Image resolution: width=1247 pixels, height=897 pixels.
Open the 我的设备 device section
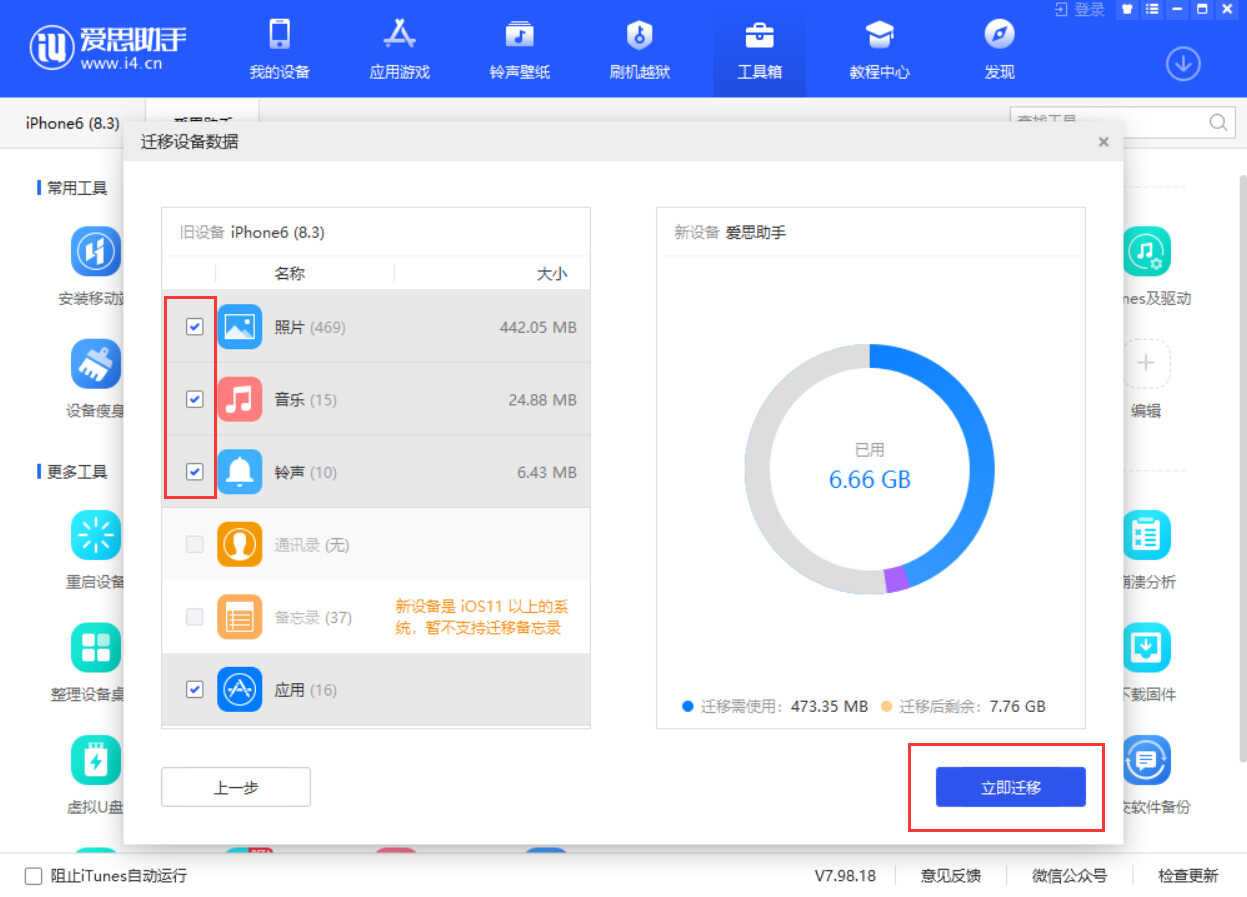279,50
